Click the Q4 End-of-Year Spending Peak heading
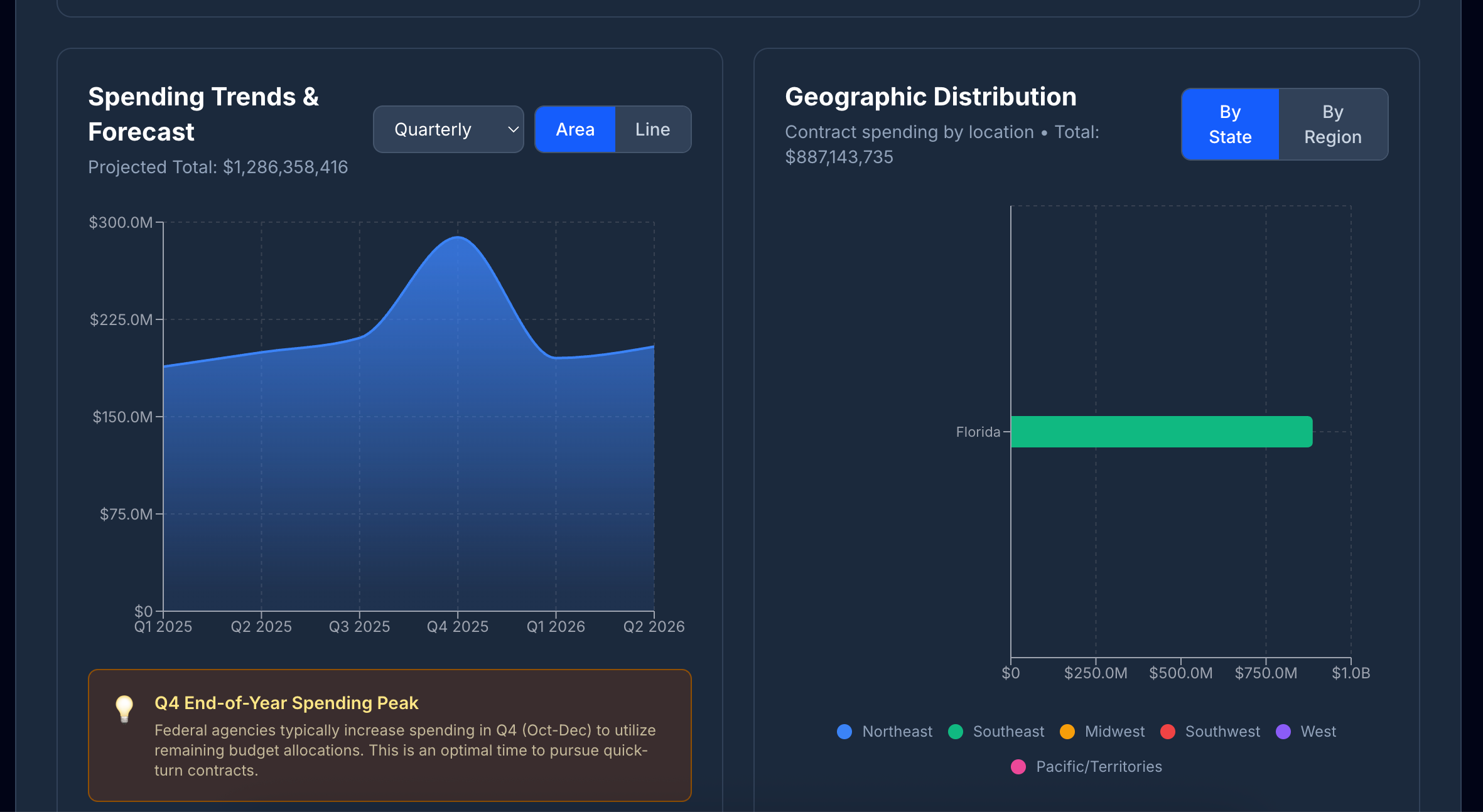This screenshot has width=1483, height=812. [x=286, y=703]
